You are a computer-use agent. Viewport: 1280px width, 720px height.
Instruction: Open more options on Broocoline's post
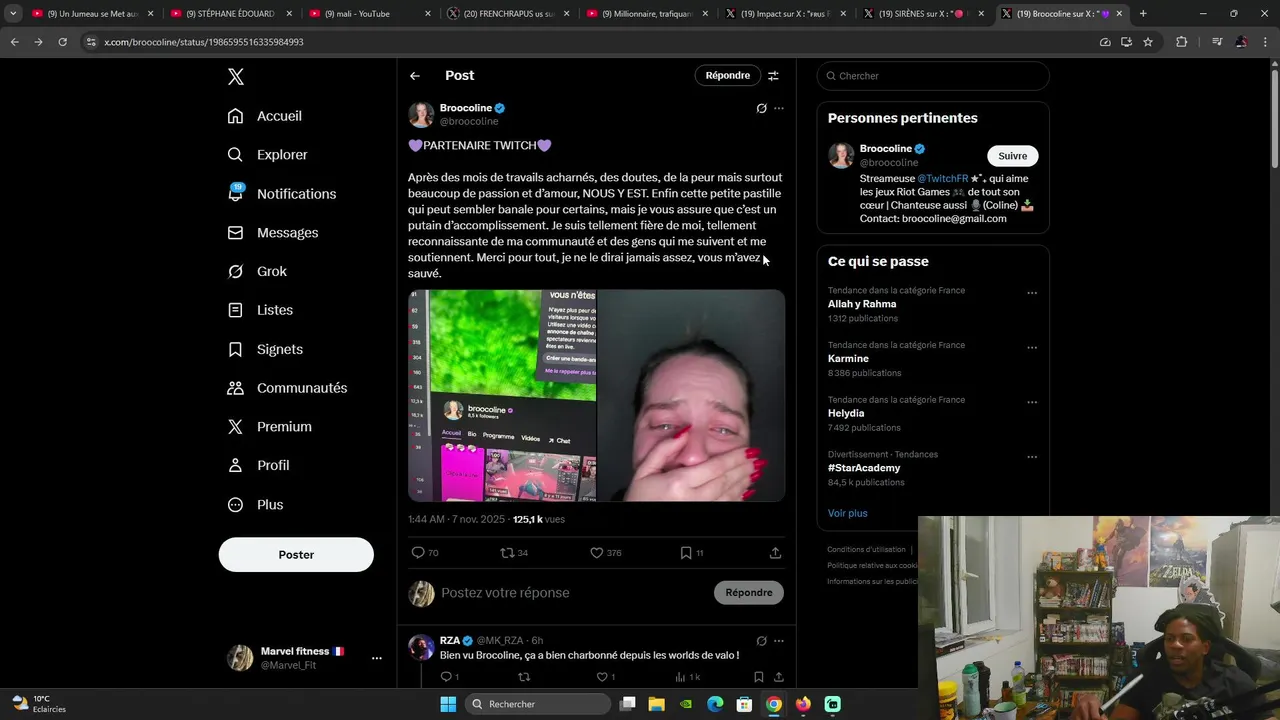tap(779, 108)
